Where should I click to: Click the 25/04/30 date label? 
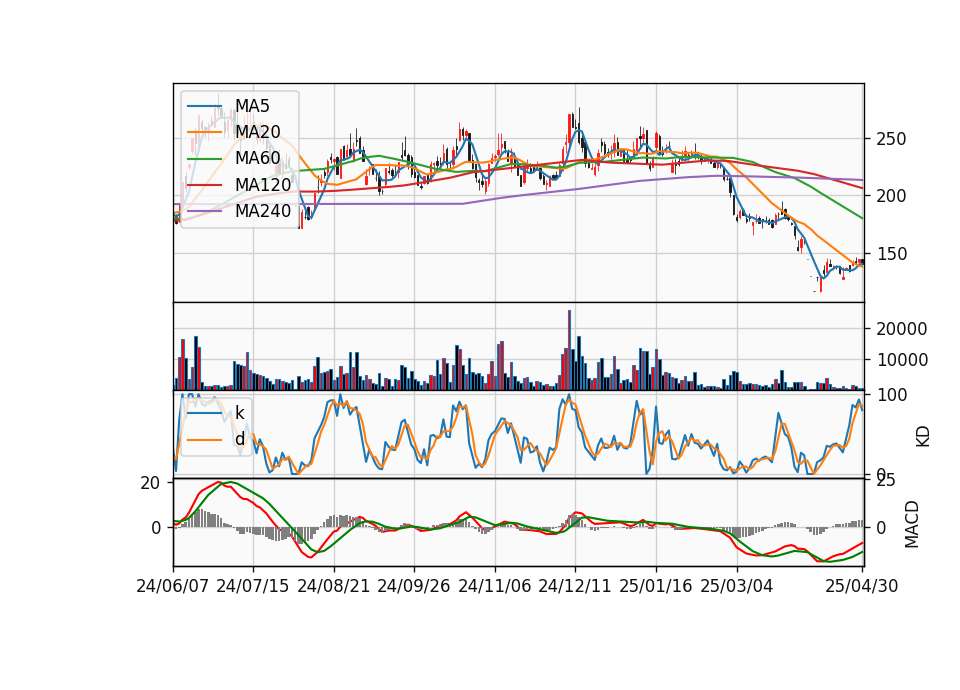point(862,586)
